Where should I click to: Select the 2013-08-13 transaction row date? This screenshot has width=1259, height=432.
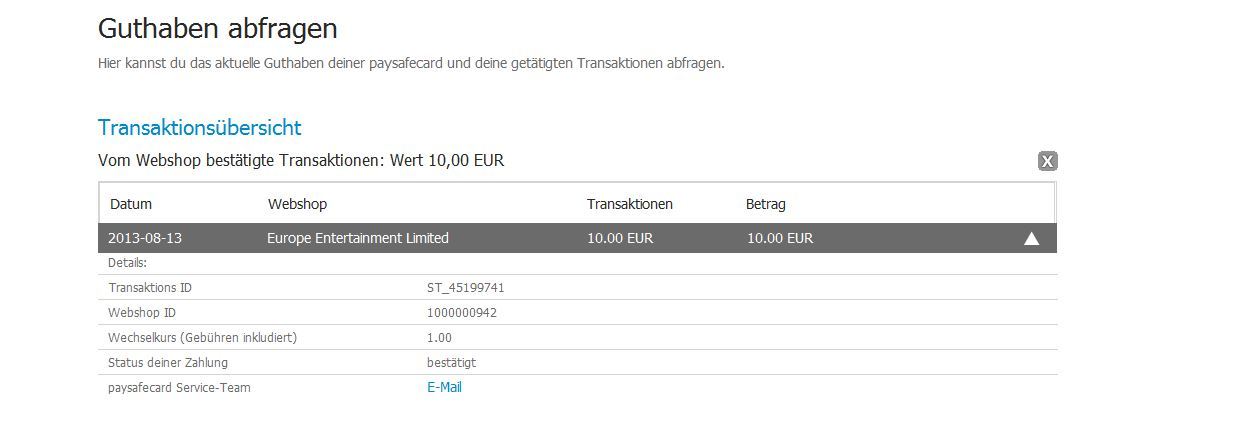coord(145,238)
